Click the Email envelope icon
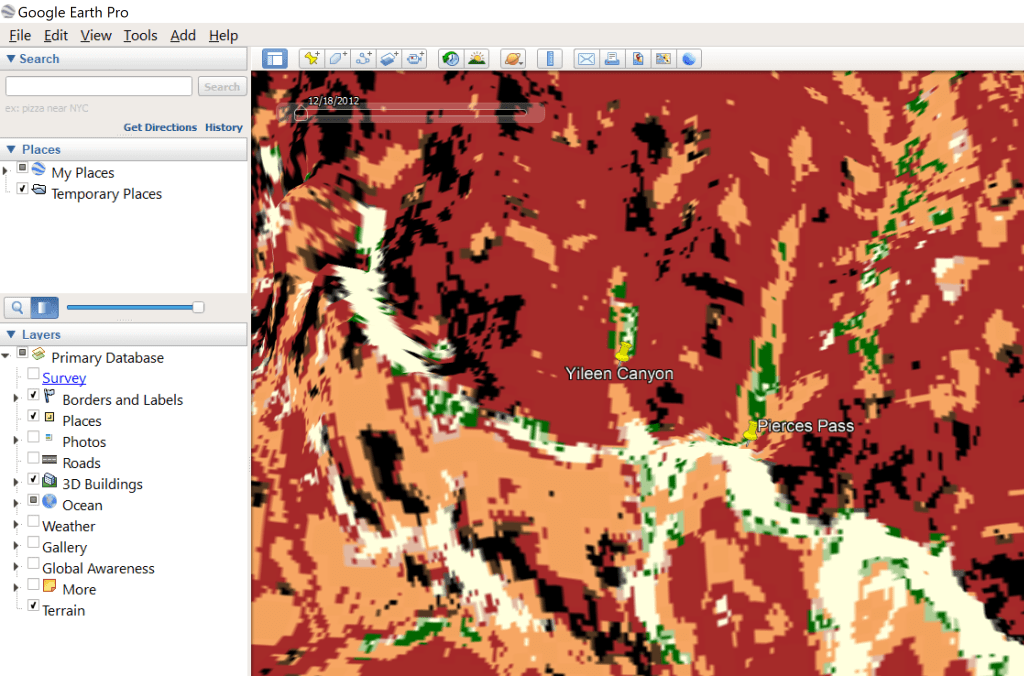The image size is (1024, 676). pyautogui.click(x=586, y=59)
